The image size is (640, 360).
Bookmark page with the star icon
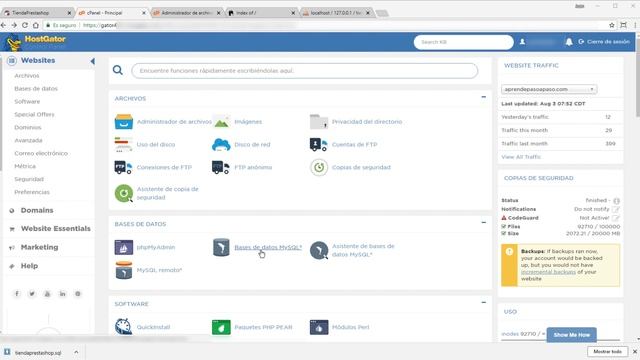pos(611,25)
